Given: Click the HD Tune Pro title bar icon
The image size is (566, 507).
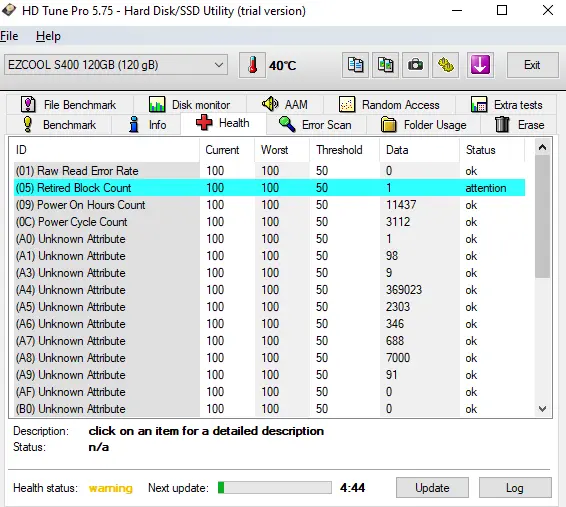Looking at the screenshot, I should [x=9, y=10].
